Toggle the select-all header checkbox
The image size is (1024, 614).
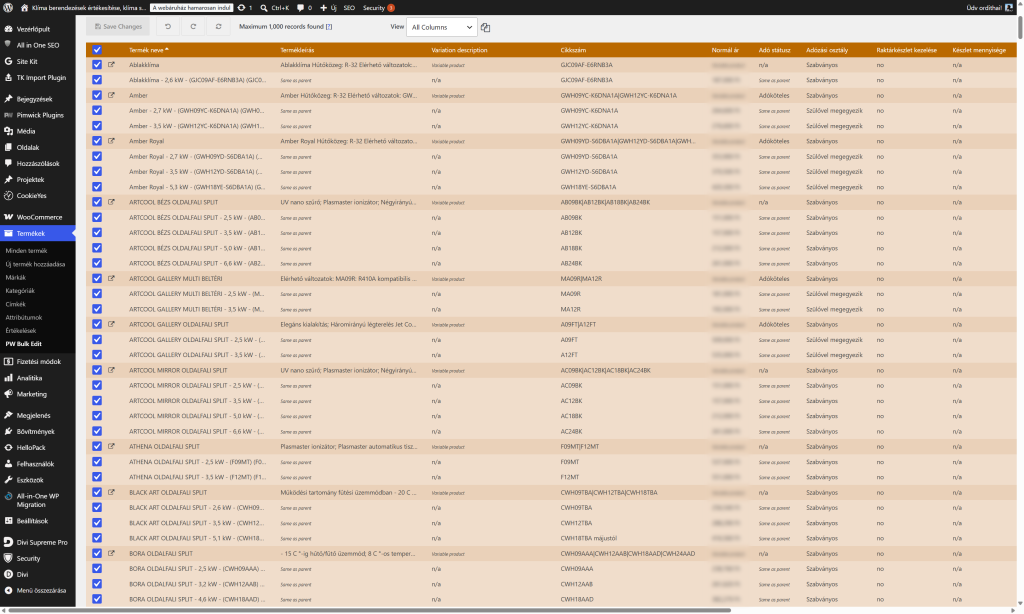click(97, 50)
